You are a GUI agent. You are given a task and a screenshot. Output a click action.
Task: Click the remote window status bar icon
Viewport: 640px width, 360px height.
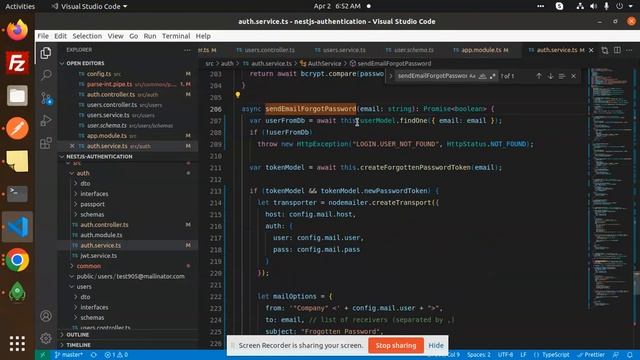tap(42, 355)
